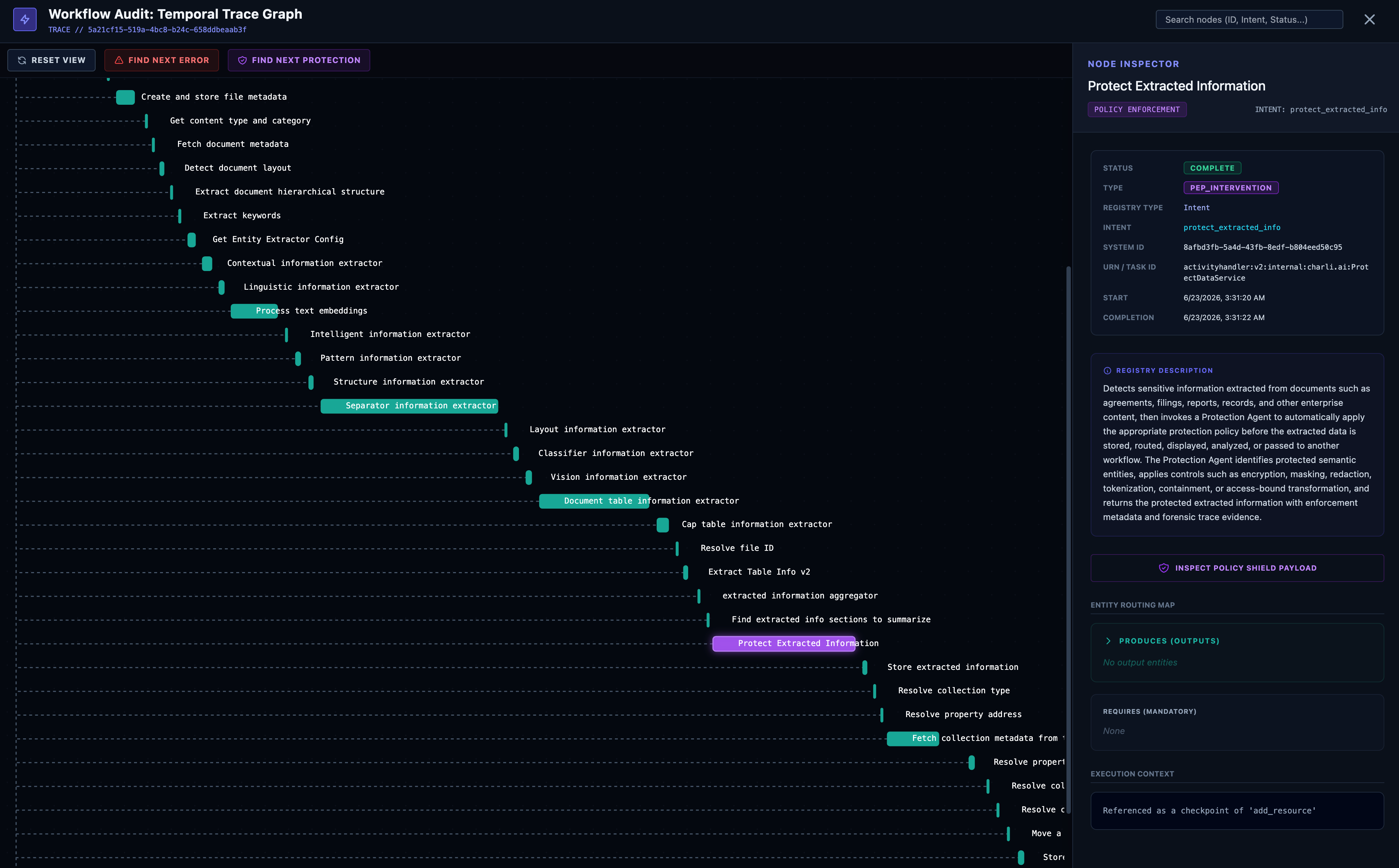Image resolution: width=1399 pixels, height=868 pixels.
Task: Click the lightning bolt app logo icon
Action: 25,19
